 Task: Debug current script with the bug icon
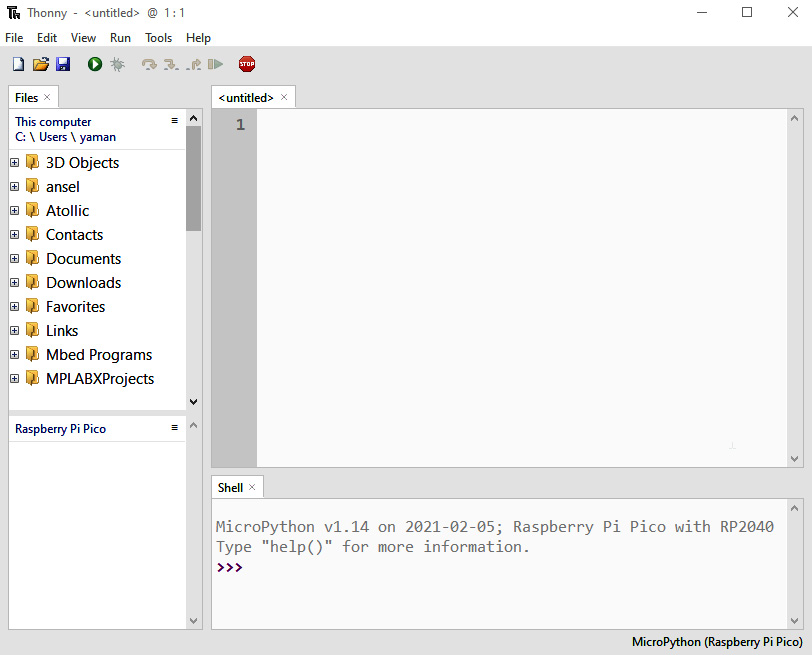[118, 64]
